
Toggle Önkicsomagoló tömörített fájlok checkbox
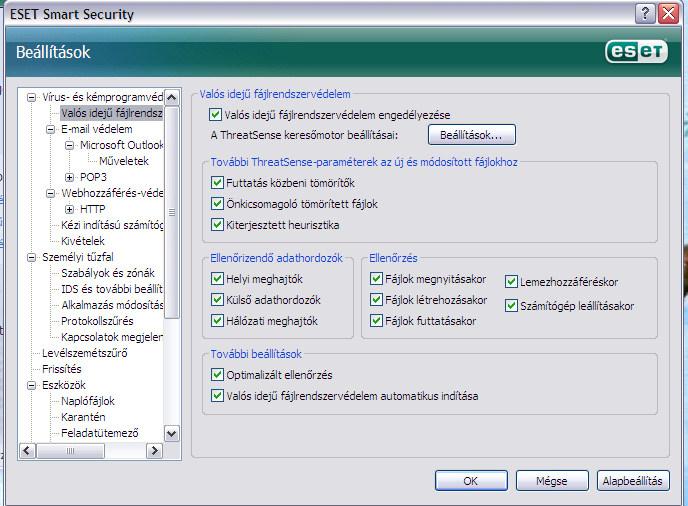click(x=217, y=204)
